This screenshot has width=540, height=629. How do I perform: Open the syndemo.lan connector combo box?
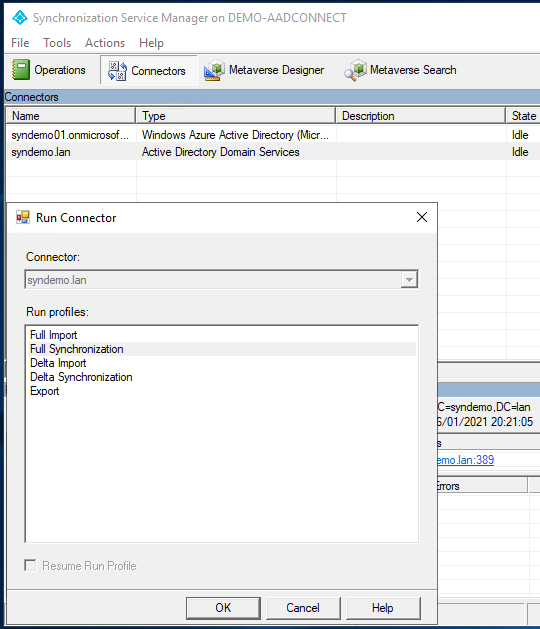[221, 280]
